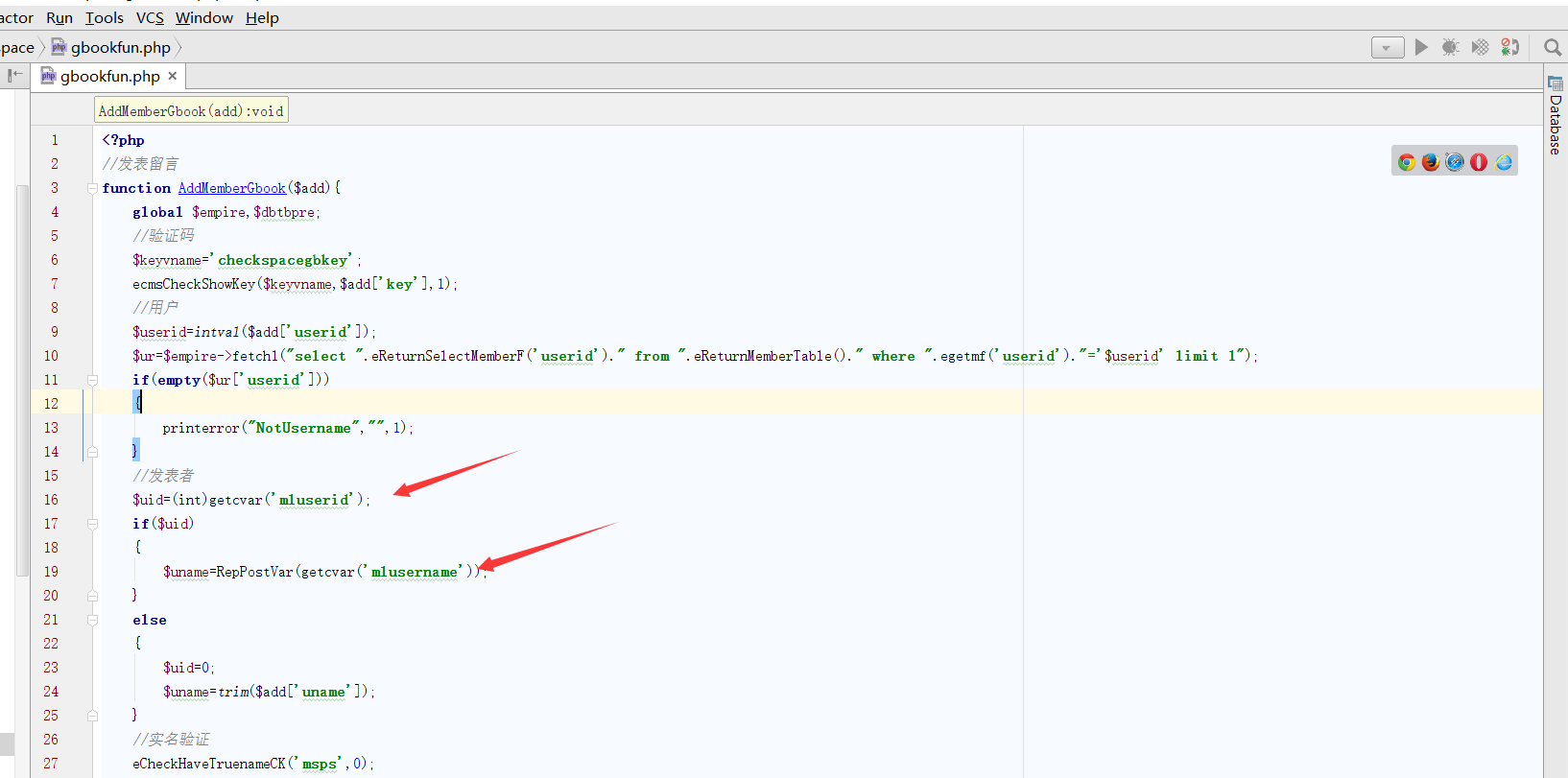Collapse the AddMemberGbook function fold
Viewport: 1568px width, 778px height.
[x=93, y=188]
